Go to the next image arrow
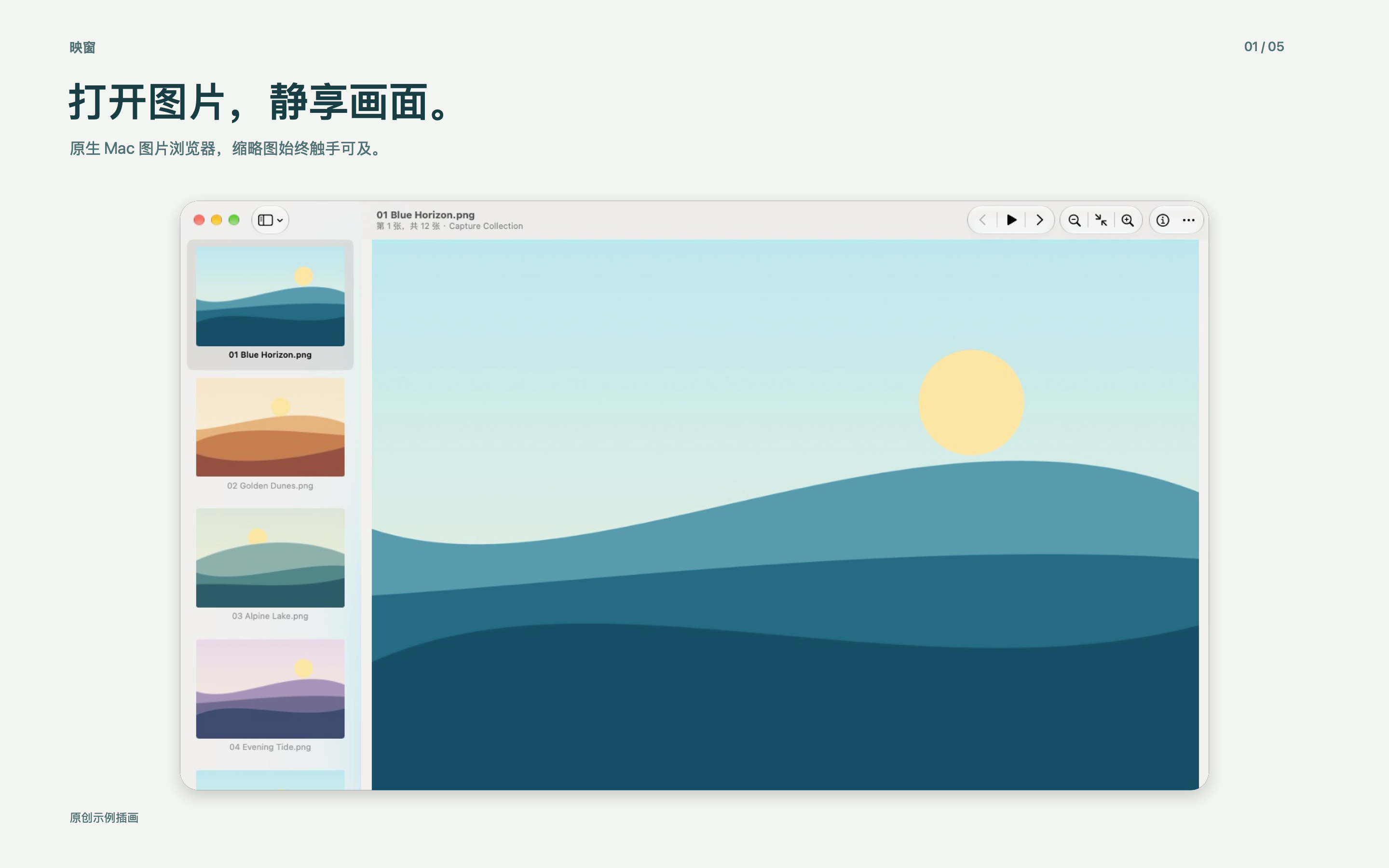 click(1039, 220)
